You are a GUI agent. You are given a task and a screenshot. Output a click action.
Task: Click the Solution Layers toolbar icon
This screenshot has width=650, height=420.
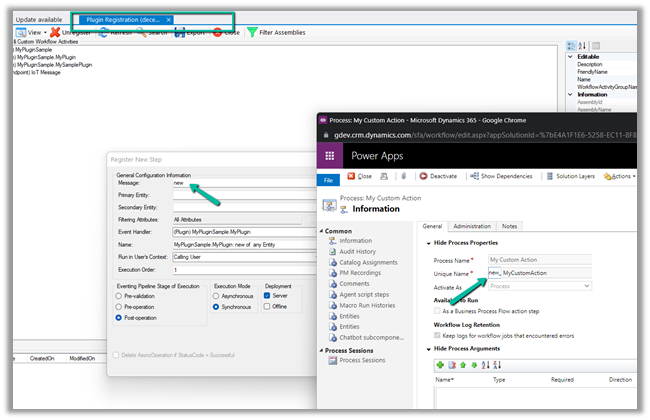tap(549, 176)
